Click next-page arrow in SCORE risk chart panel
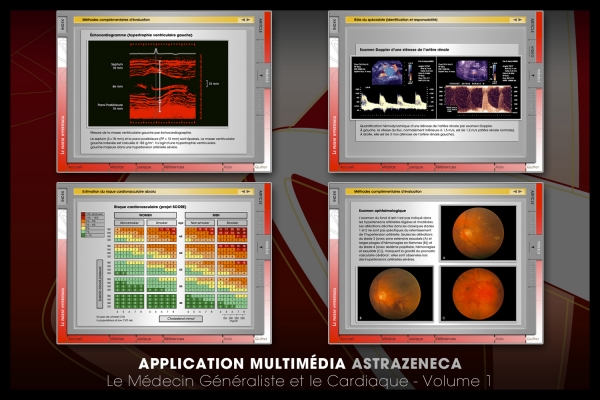 pos(246,189)
